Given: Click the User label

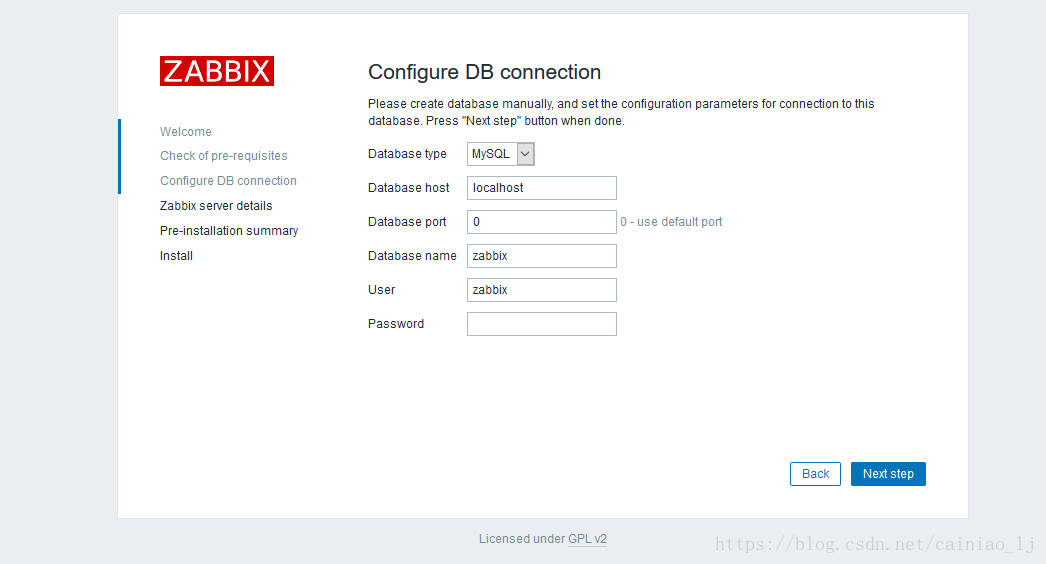Looking at the screenshot, I should point(382,290).
